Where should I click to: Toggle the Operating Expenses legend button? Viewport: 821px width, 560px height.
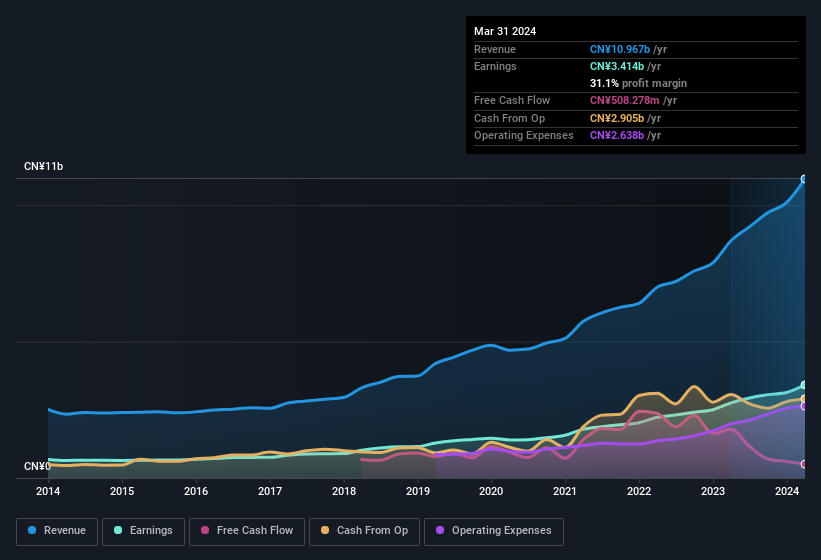point(494,531)
